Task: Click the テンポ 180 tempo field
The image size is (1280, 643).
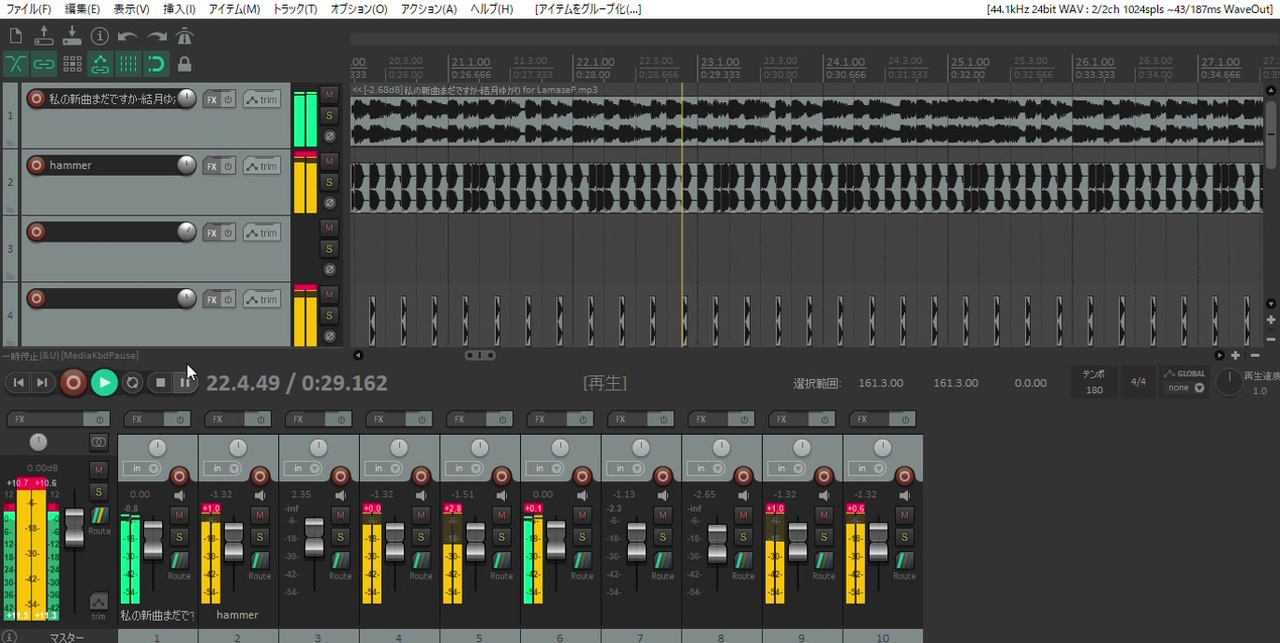Action: coord(1094,382)
